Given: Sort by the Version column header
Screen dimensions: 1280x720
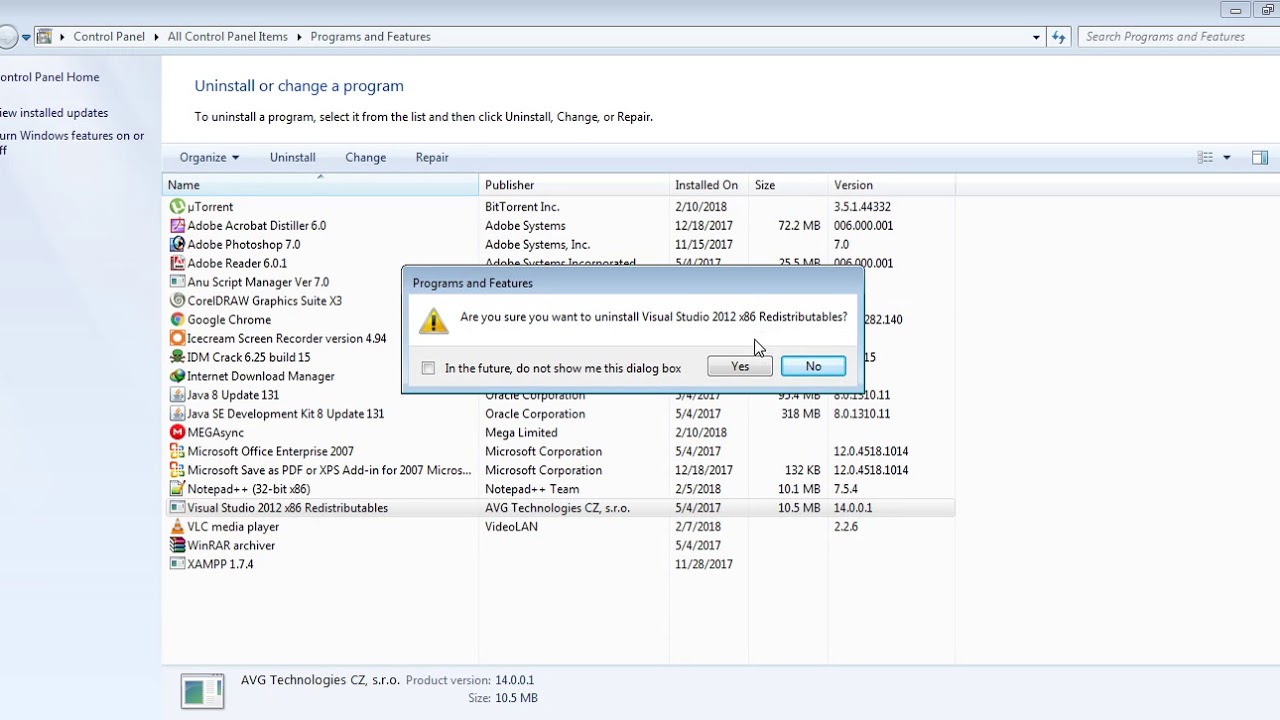Looking at the screenshot, I should (892, 185).
